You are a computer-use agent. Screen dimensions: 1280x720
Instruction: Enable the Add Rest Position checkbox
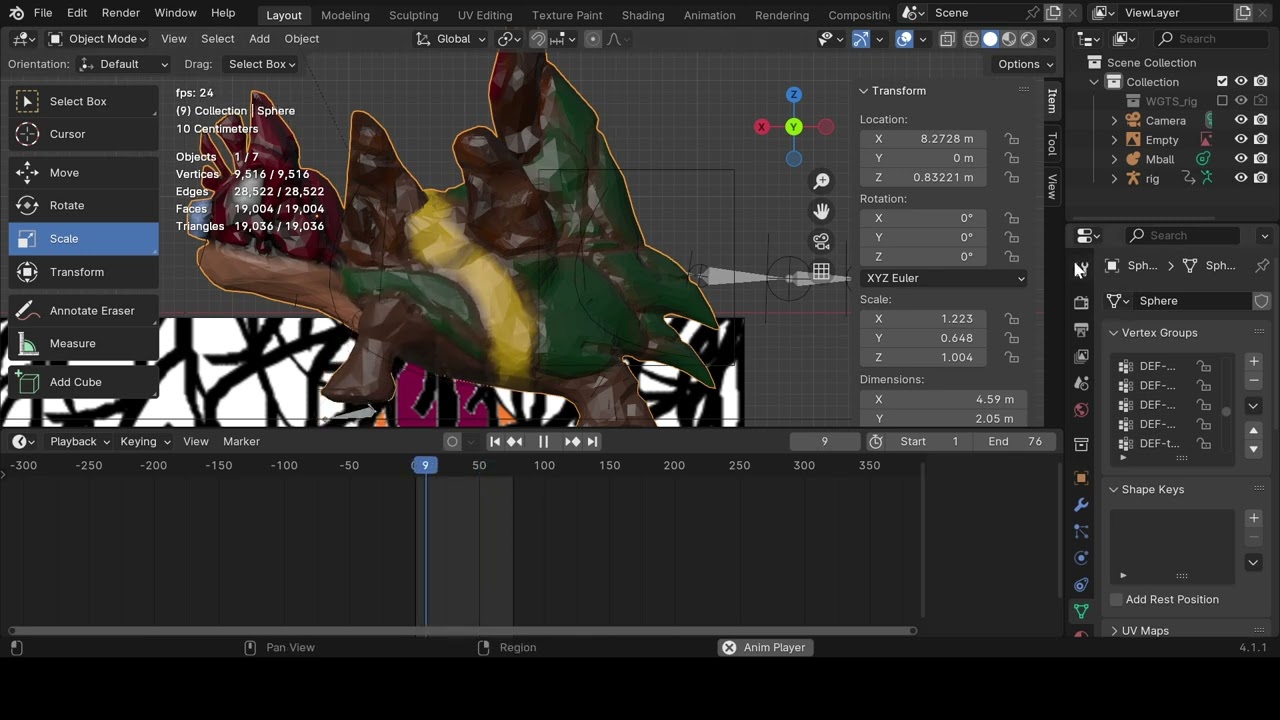(x=1116, y=599)
